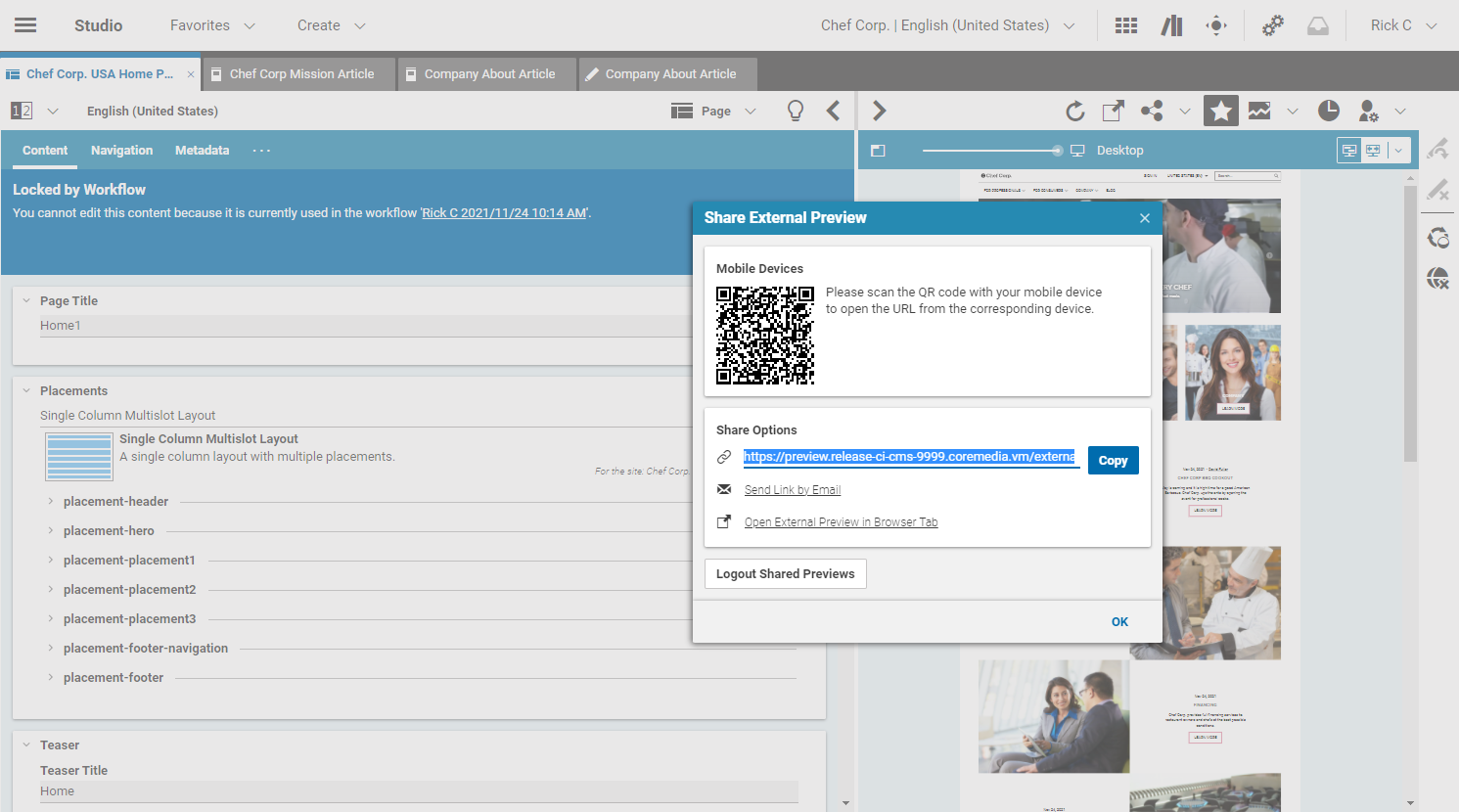Click the compare versions 12 icon
1459x812 pixels.
pyautogui.click(x=22, y=111)
